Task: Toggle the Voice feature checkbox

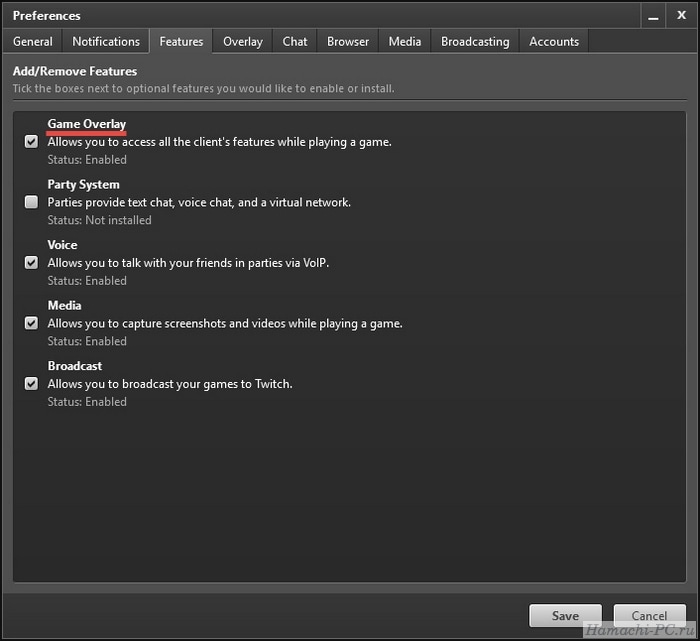Action: tap(31, 263)
